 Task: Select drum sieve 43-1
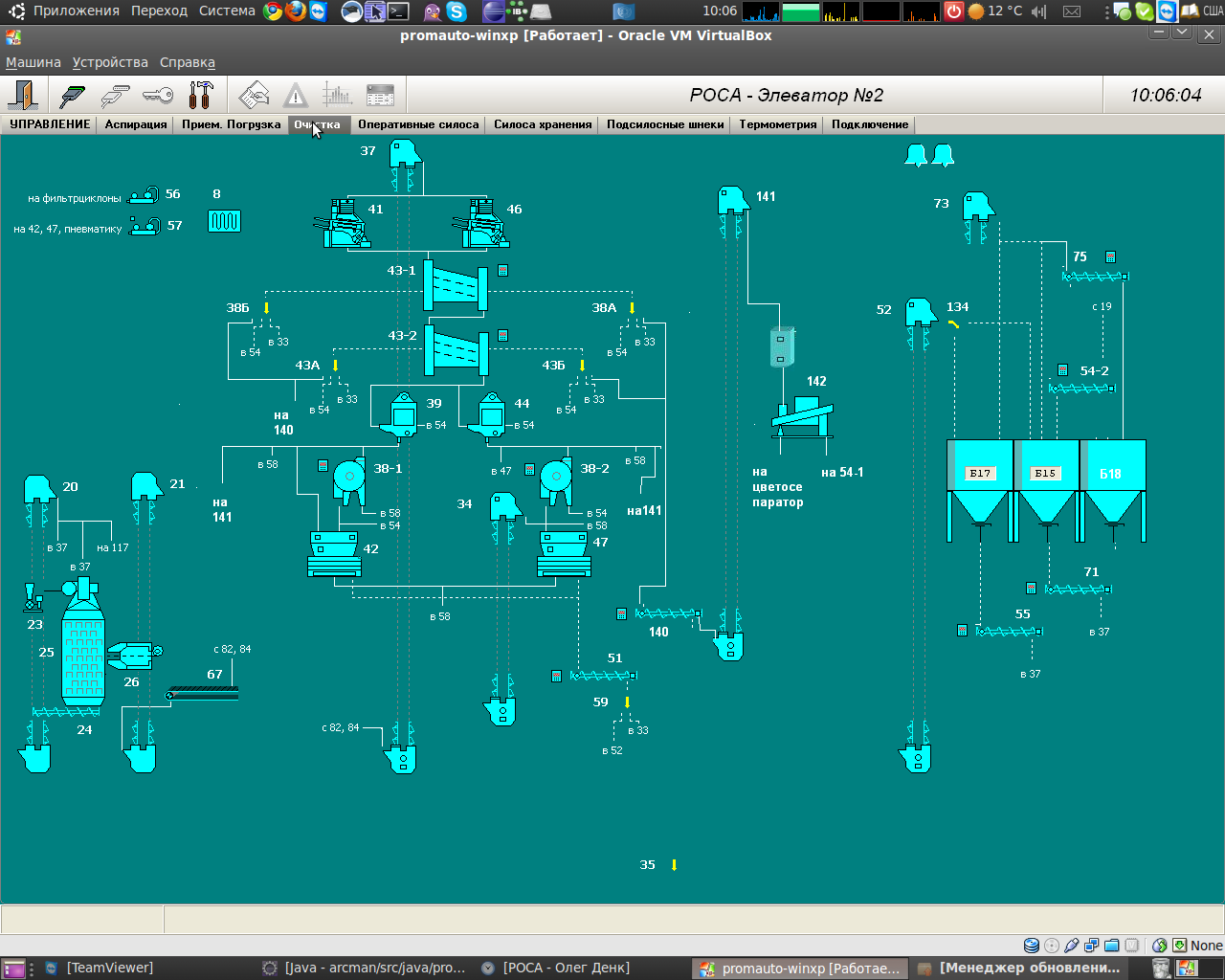(456, 284)
